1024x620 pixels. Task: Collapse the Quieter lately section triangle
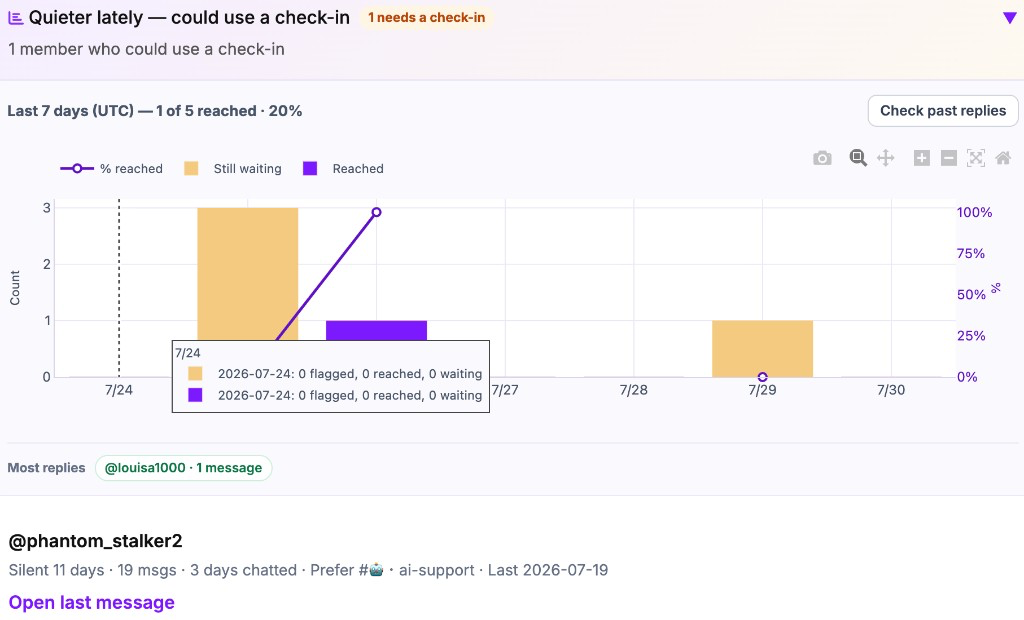pos(1010,18)
